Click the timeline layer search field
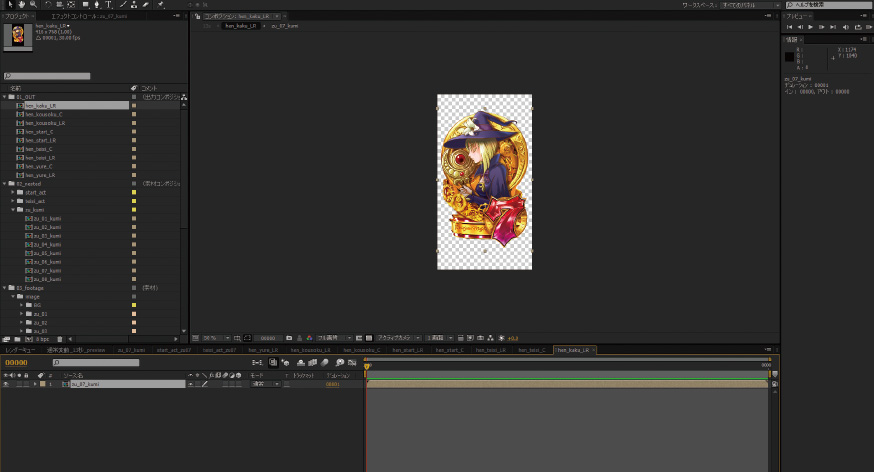 pyautogui.click(x=96, y=362)
